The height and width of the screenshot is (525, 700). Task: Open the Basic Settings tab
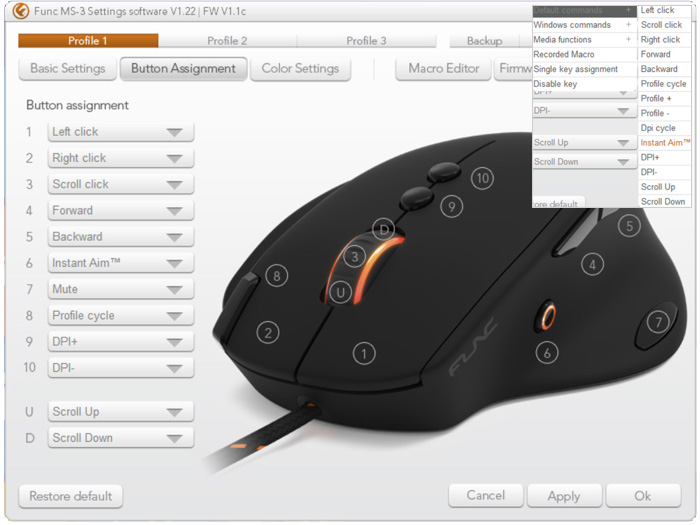[68, 69]
